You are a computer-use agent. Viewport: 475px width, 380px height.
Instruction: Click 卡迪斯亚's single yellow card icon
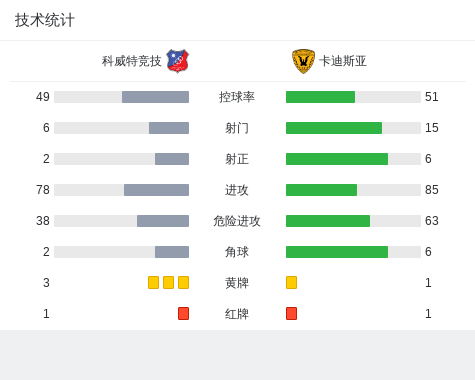291,282
